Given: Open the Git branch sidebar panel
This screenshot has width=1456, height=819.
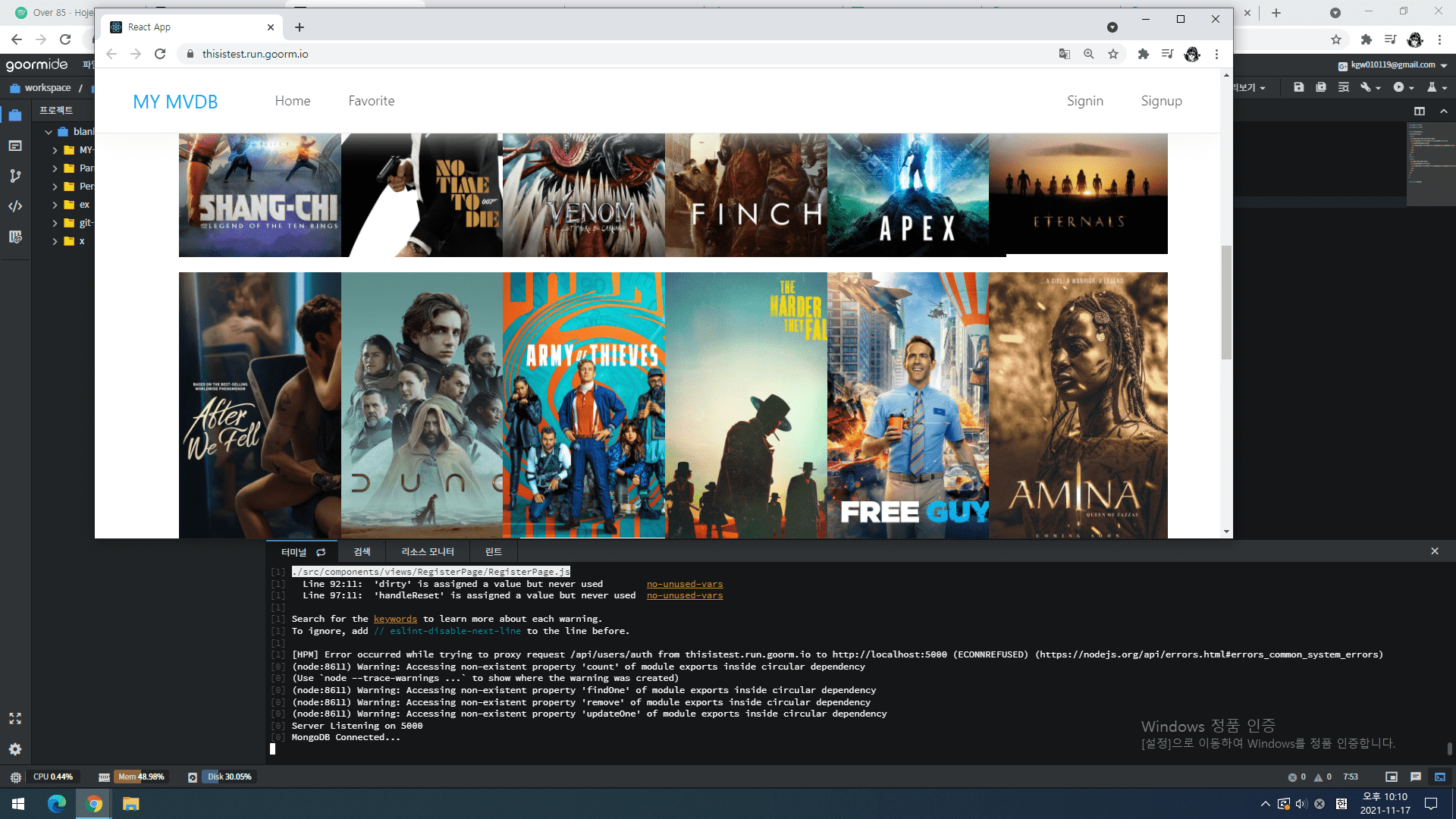Looking at the screenshot, I should pyautogui.click(x=14, y=176).
